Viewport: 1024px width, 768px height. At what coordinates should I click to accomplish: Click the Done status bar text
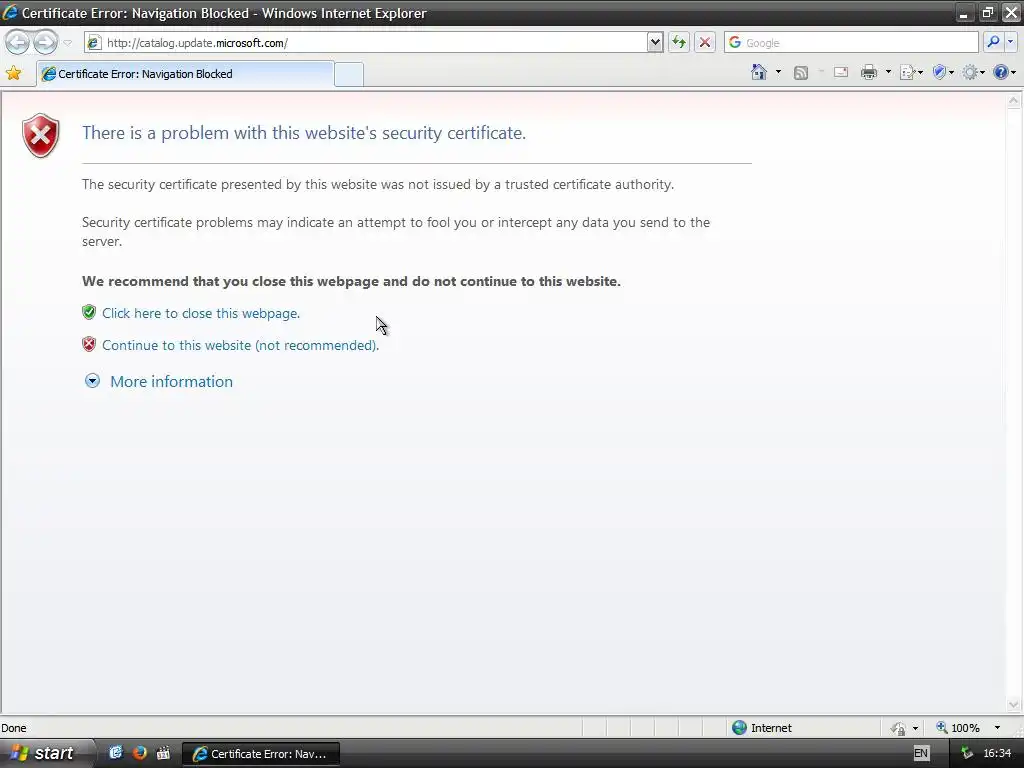pyautogui.click(x=14, y=728)
